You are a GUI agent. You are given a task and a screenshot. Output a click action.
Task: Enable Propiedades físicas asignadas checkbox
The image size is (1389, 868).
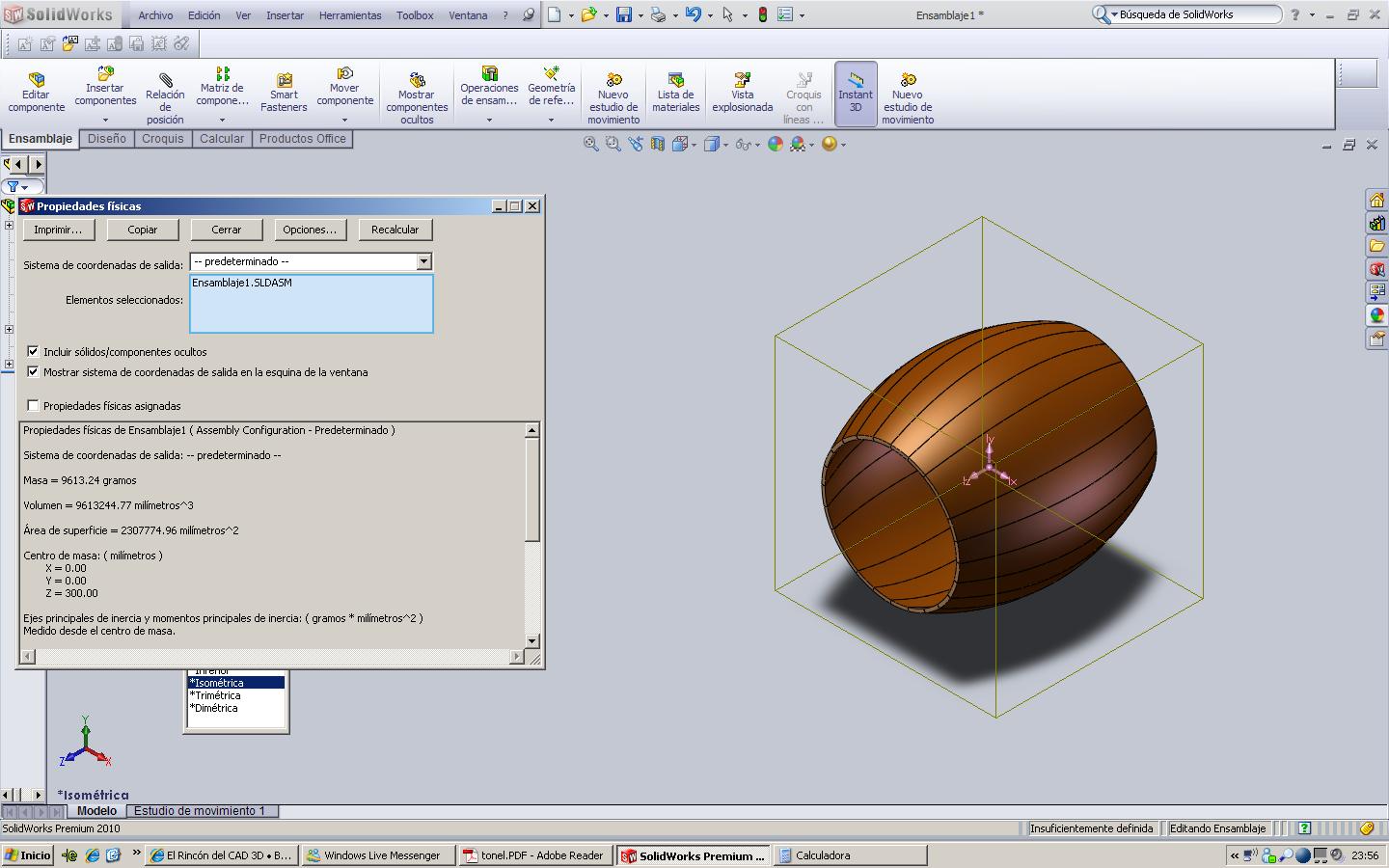[x=33, y=405]
